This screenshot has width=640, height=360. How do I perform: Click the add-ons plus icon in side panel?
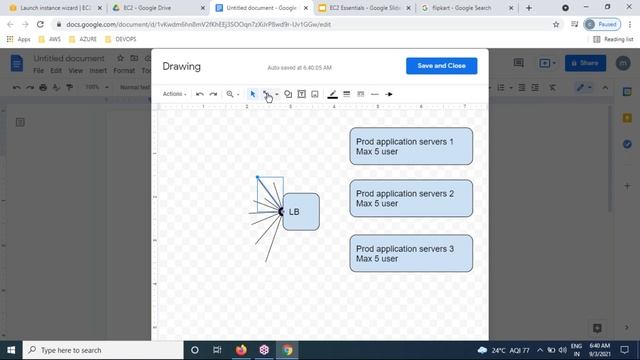click(x=627, y=186)
